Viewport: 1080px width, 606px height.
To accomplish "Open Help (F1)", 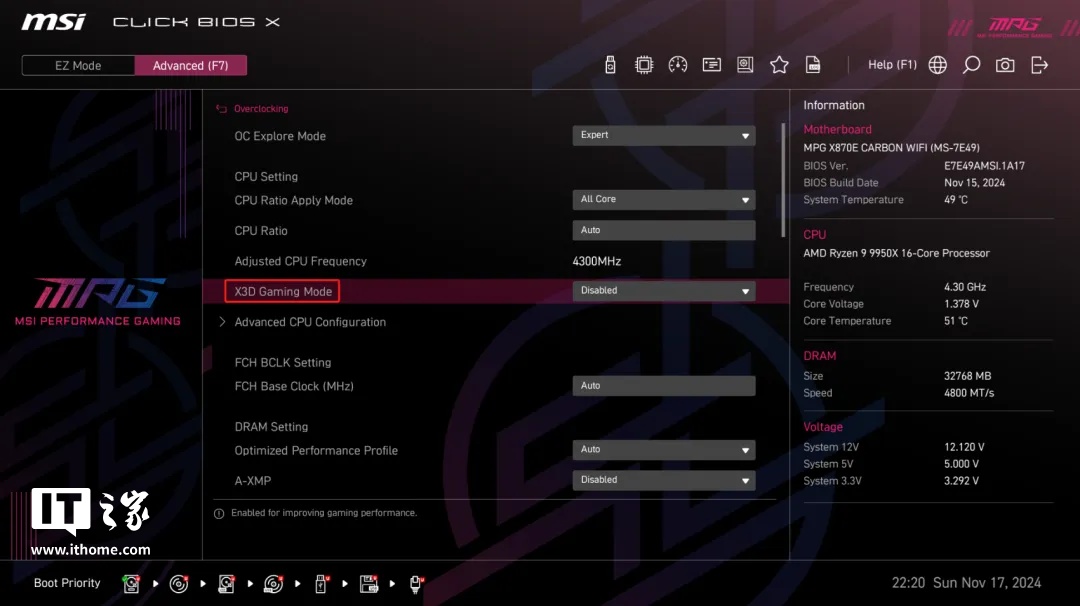I will pos(892,65).
